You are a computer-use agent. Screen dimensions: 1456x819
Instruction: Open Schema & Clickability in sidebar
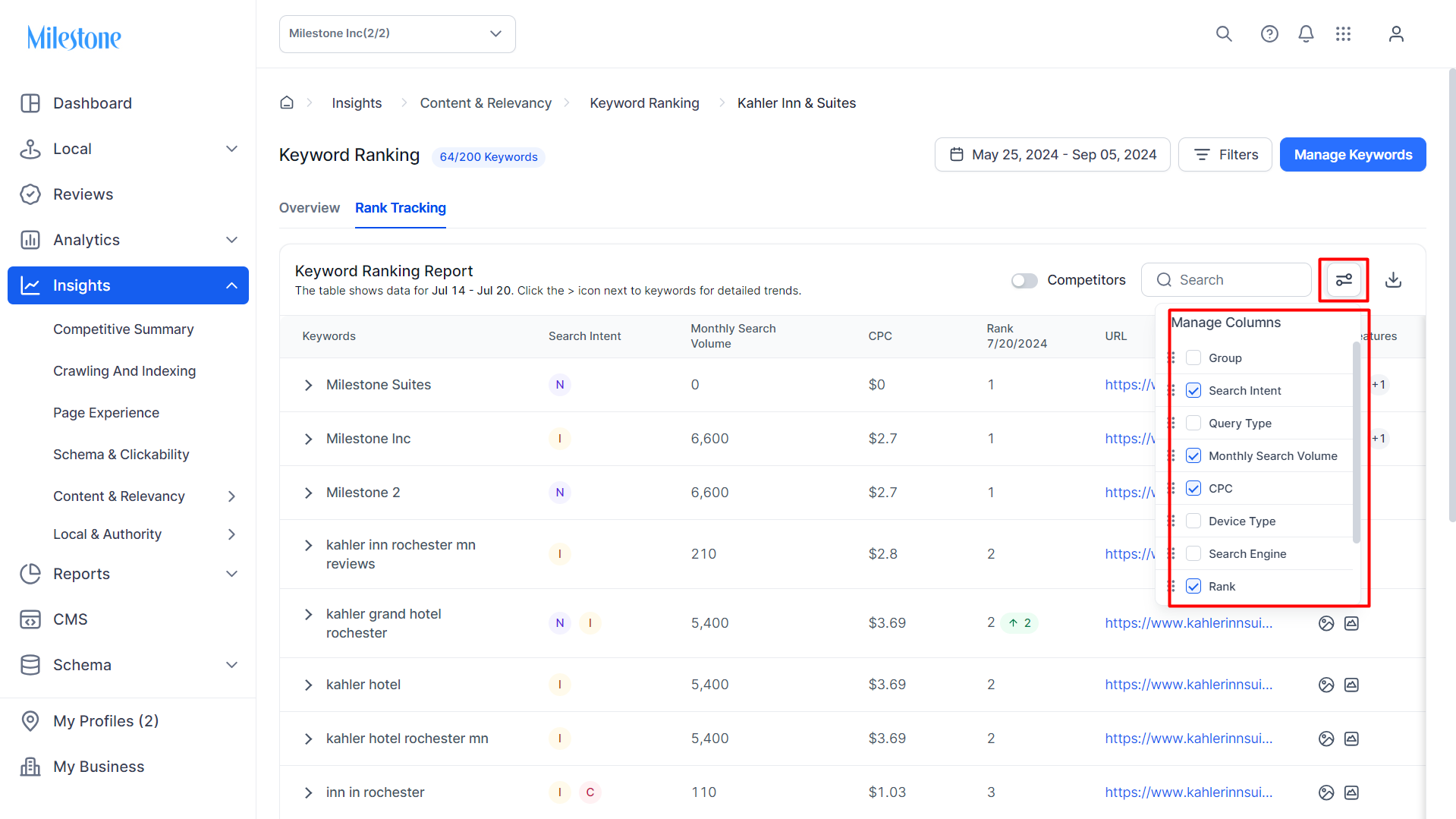[121, 455]
